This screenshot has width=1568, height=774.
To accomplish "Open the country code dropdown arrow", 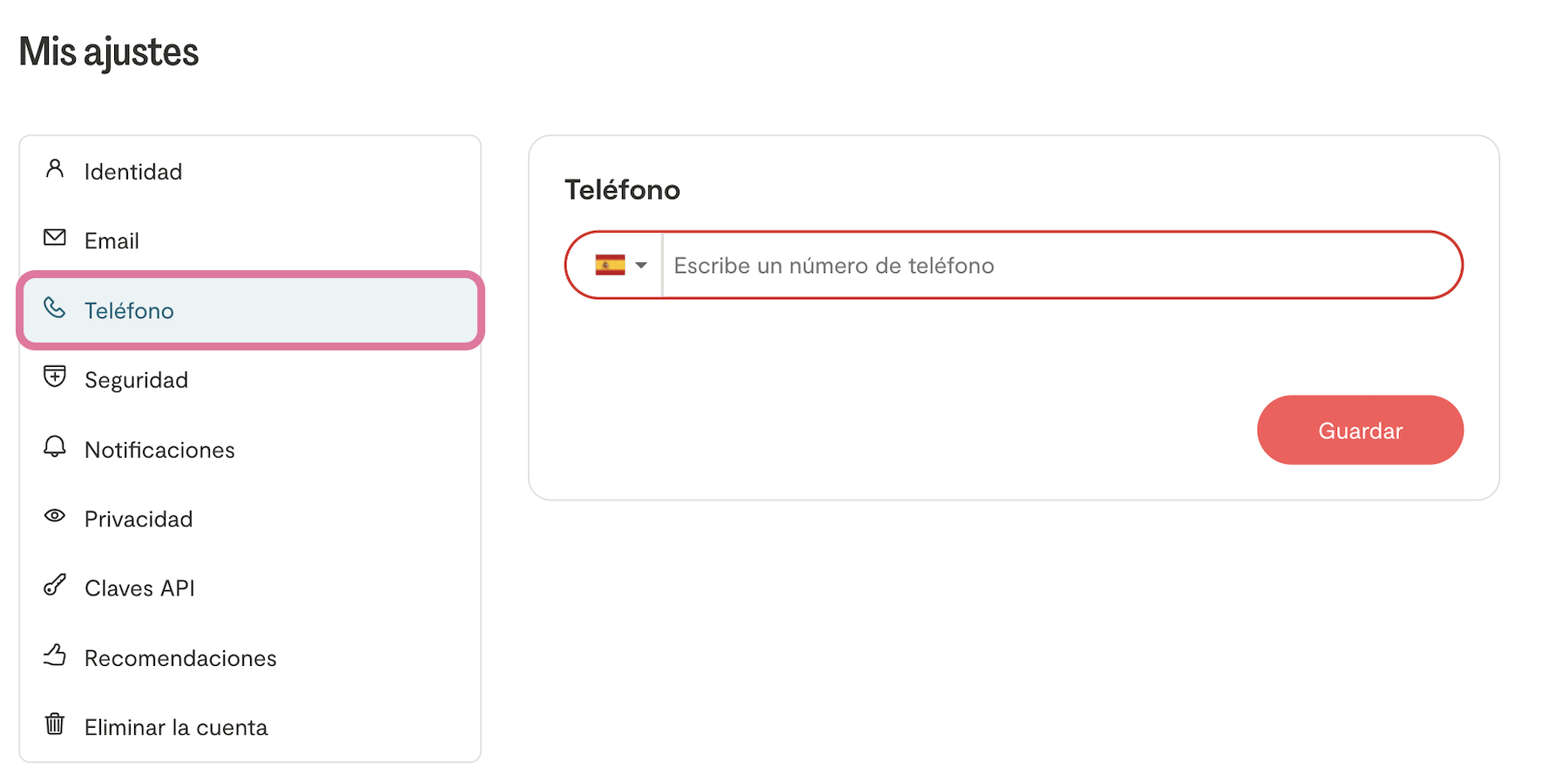I will [x=642, y=265].
